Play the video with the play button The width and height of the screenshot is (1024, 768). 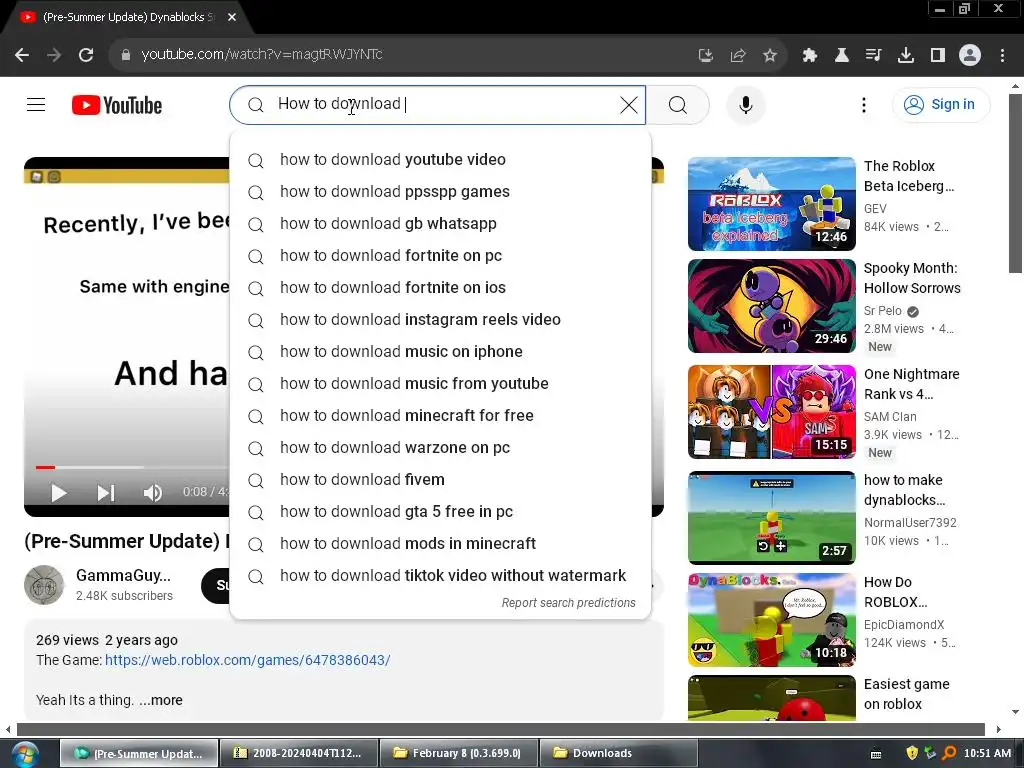pyautogui.click(x=58, y=492)
